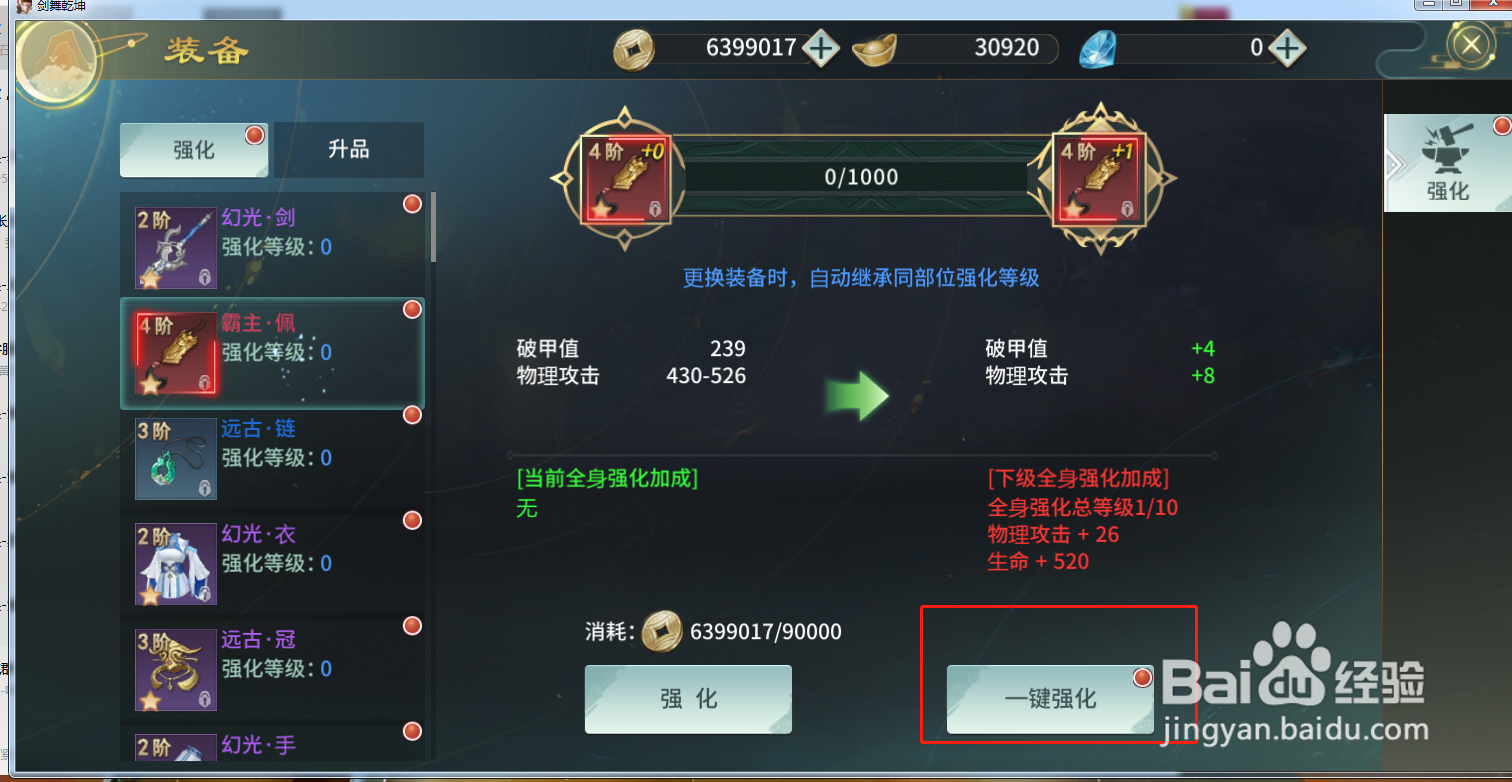This screenshot has height=782, width=1512.
Task: Select the 幻光·剑 sword equipment icon
Action: [x=176, y=248]
